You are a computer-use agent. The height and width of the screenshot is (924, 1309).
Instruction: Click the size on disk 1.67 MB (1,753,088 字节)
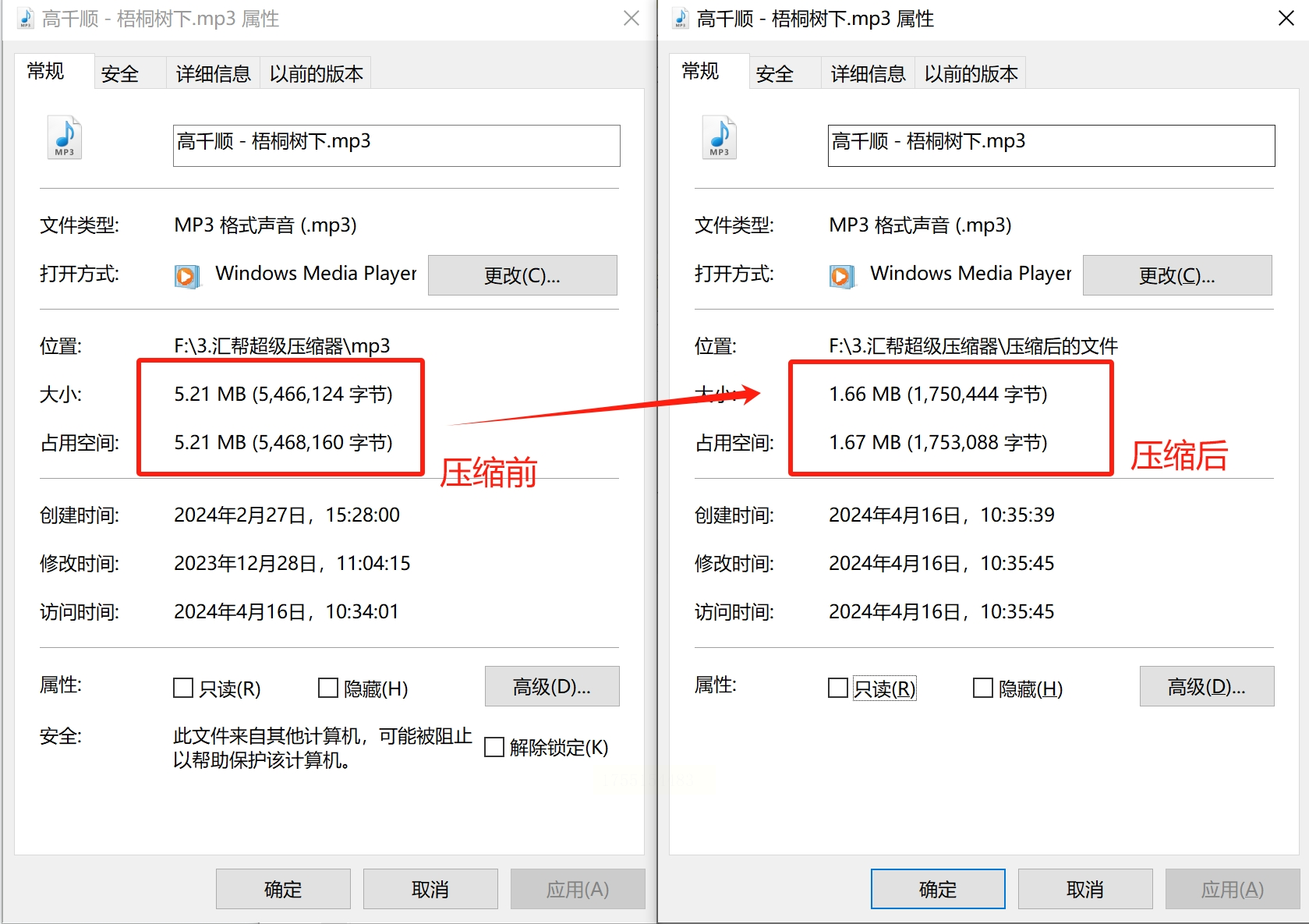point(938,442)
